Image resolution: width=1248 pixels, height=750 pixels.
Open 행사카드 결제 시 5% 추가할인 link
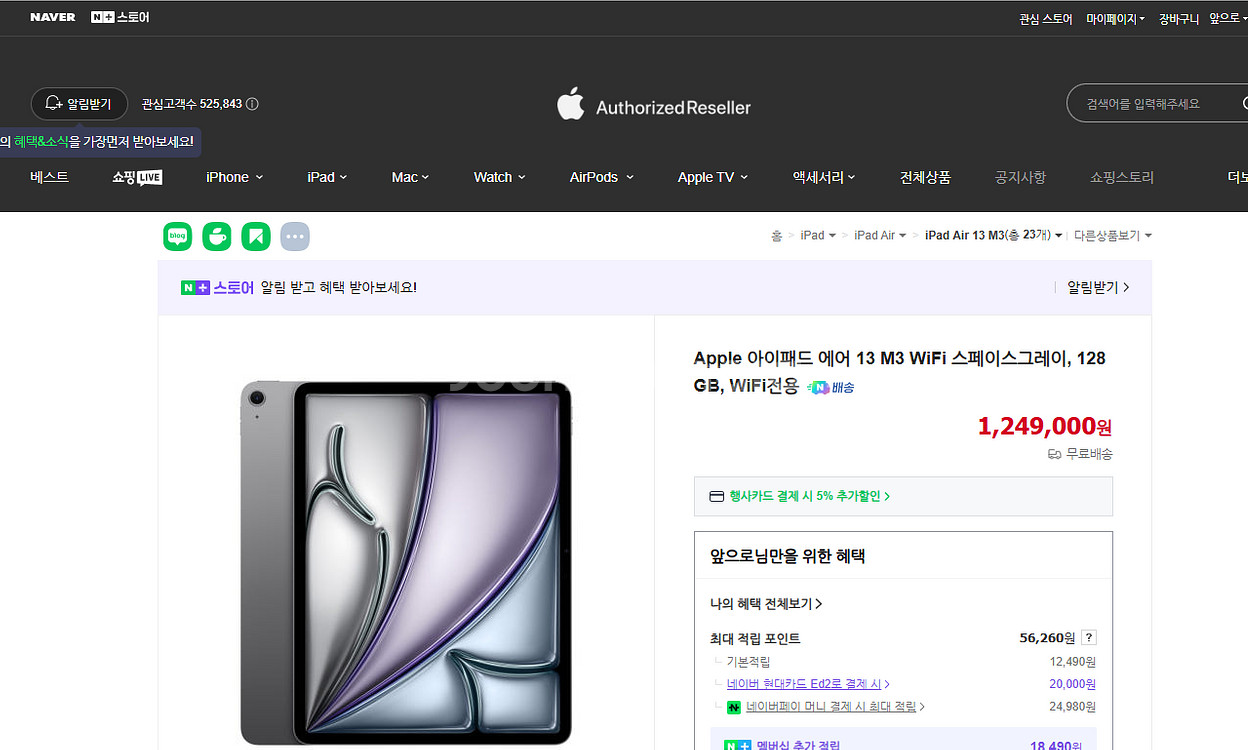[x=809, y=496]
